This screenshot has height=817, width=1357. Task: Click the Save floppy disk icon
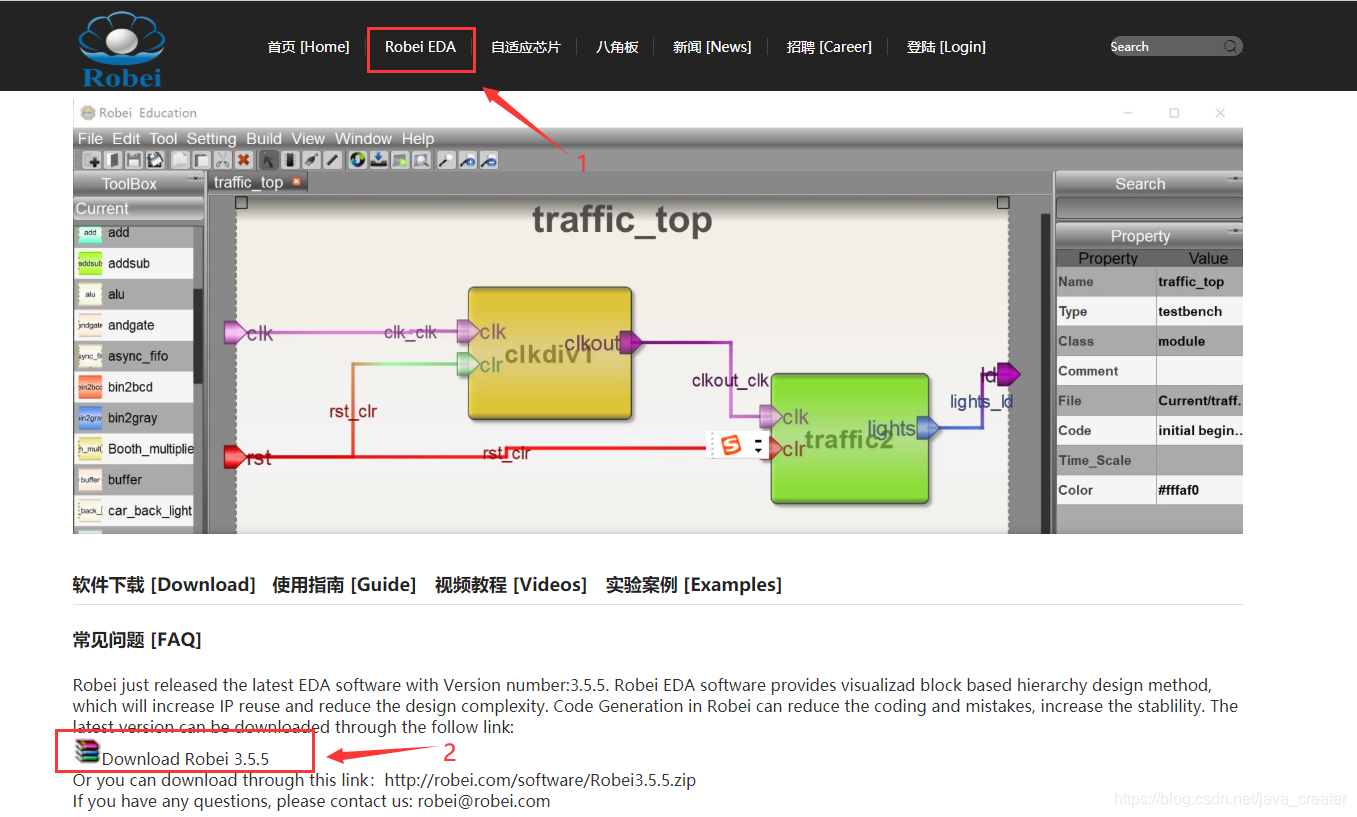(x=134, y=160)
